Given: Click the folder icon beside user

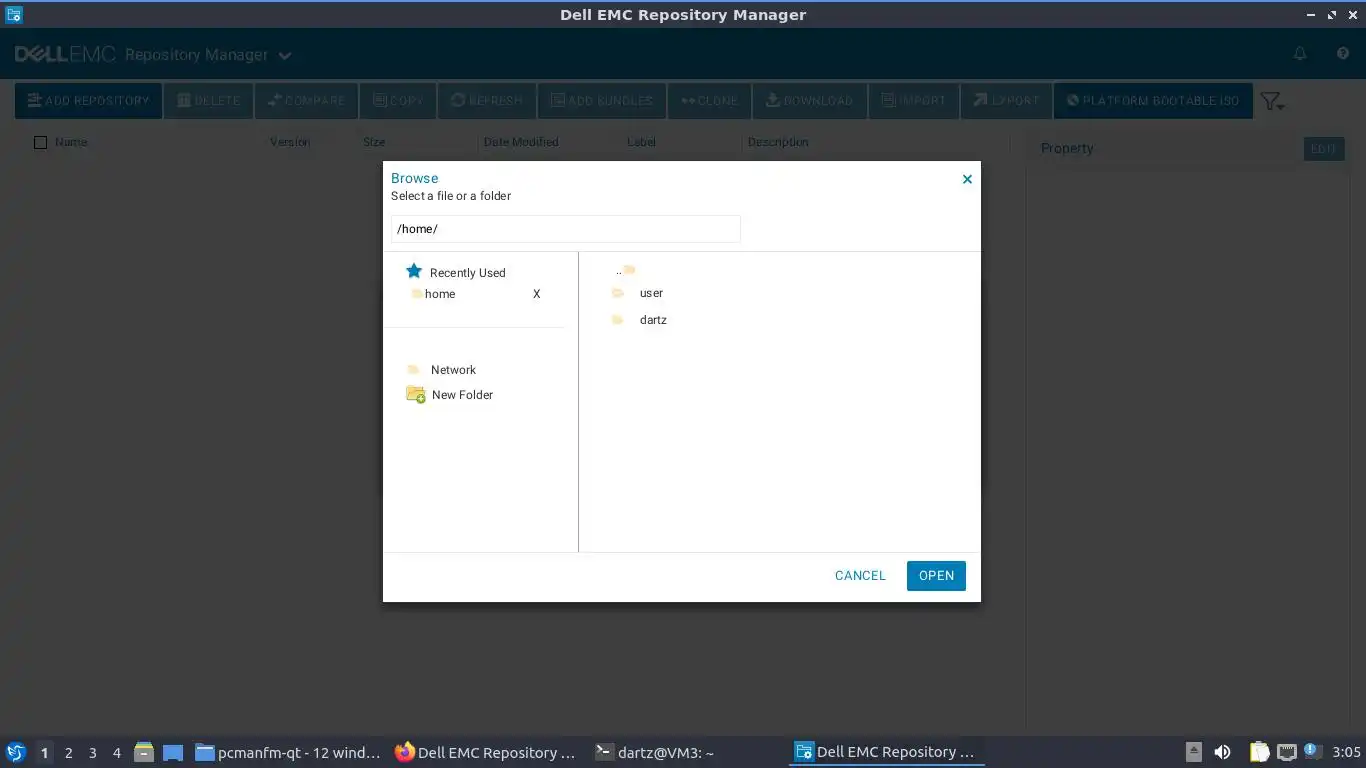Looking at the screenshot, I should click(618, 293).
